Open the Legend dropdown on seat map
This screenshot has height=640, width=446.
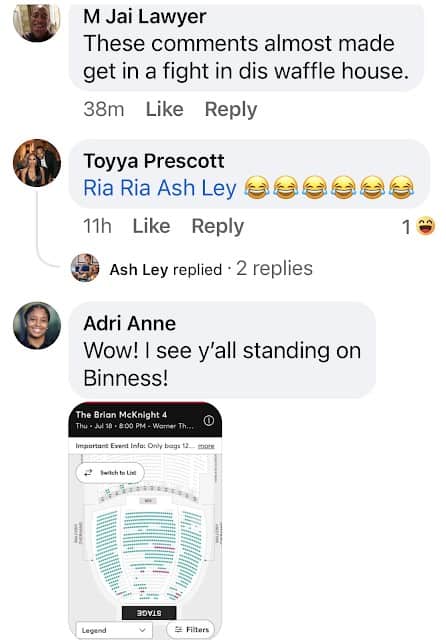pos(114,630)
